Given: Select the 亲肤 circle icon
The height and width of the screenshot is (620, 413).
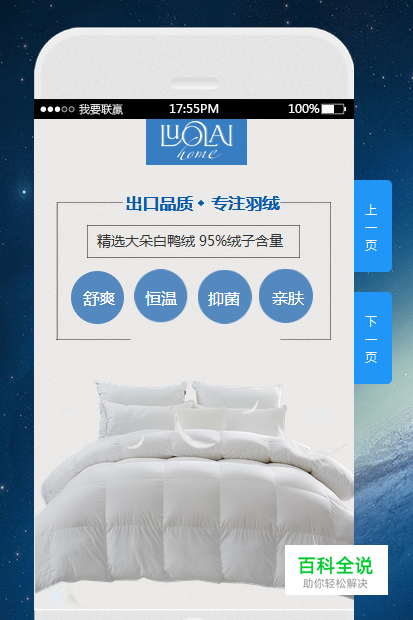Looking at the screenshot, I should coord(286,296).
